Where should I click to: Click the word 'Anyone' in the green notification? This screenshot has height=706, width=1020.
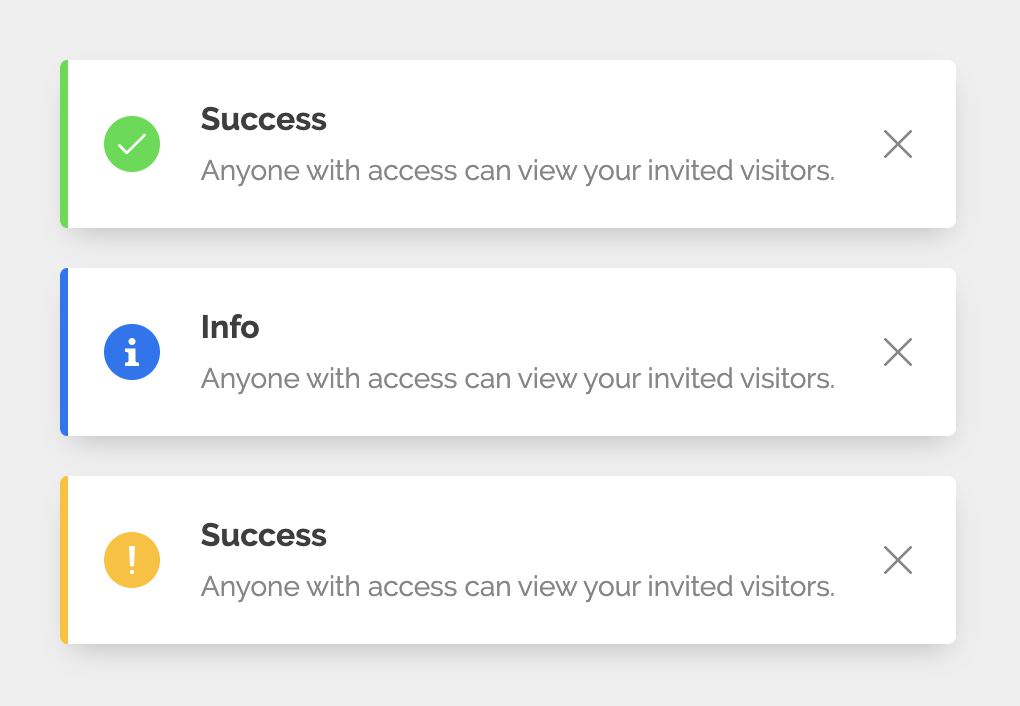coord(250,172)
